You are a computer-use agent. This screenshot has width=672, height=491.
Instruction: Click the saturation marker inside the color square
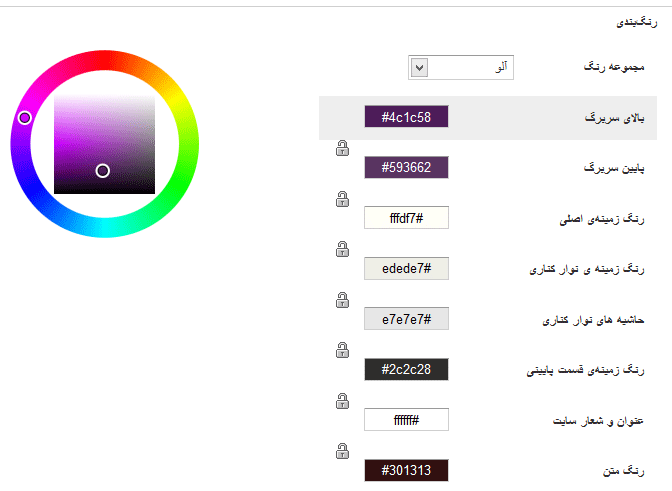pyautogui.click(x=102, y=171)
